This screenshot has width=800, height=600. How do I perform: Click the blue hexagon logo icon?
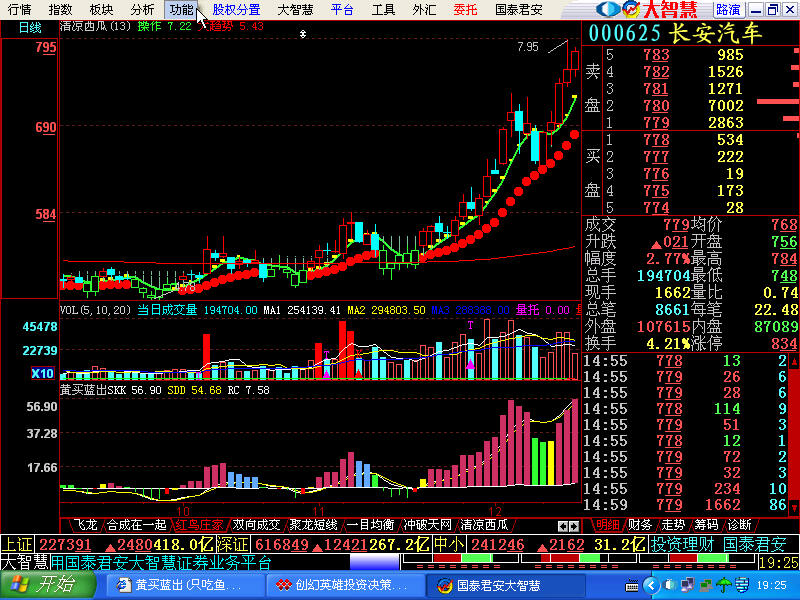(607, 9)
